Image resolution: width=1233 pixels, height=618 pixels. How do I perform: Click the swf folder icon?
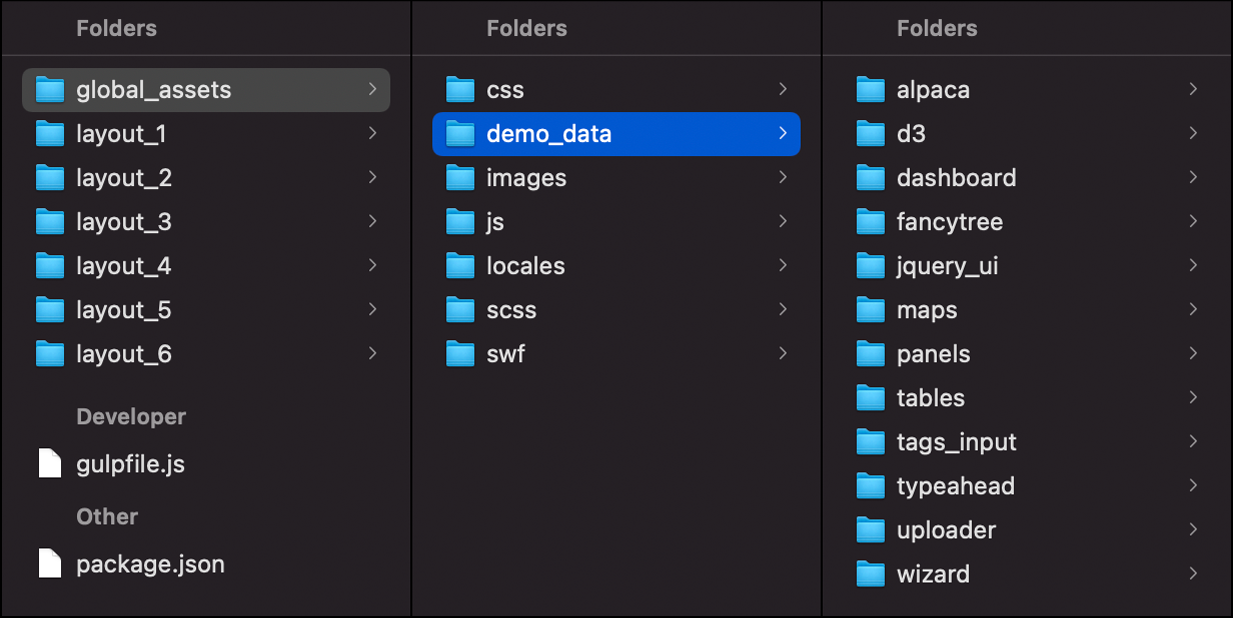coord(460,354)
